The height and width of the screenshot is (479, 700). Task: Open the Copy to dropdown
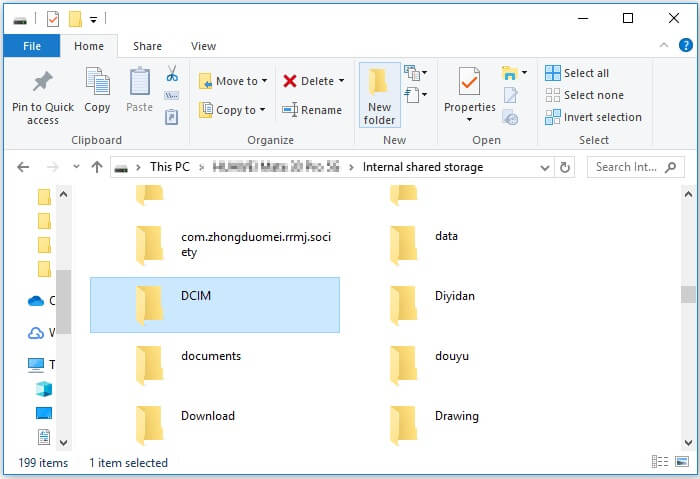[x=232, y=110]
